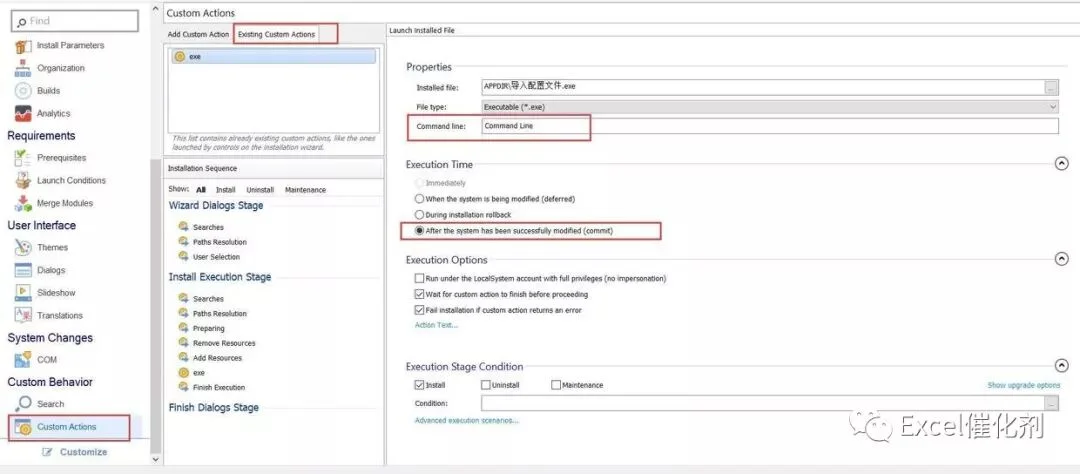Switch to Existing Custom Actions tab
The width and height of the screenshot is (1080, 474).
point(277,34)
